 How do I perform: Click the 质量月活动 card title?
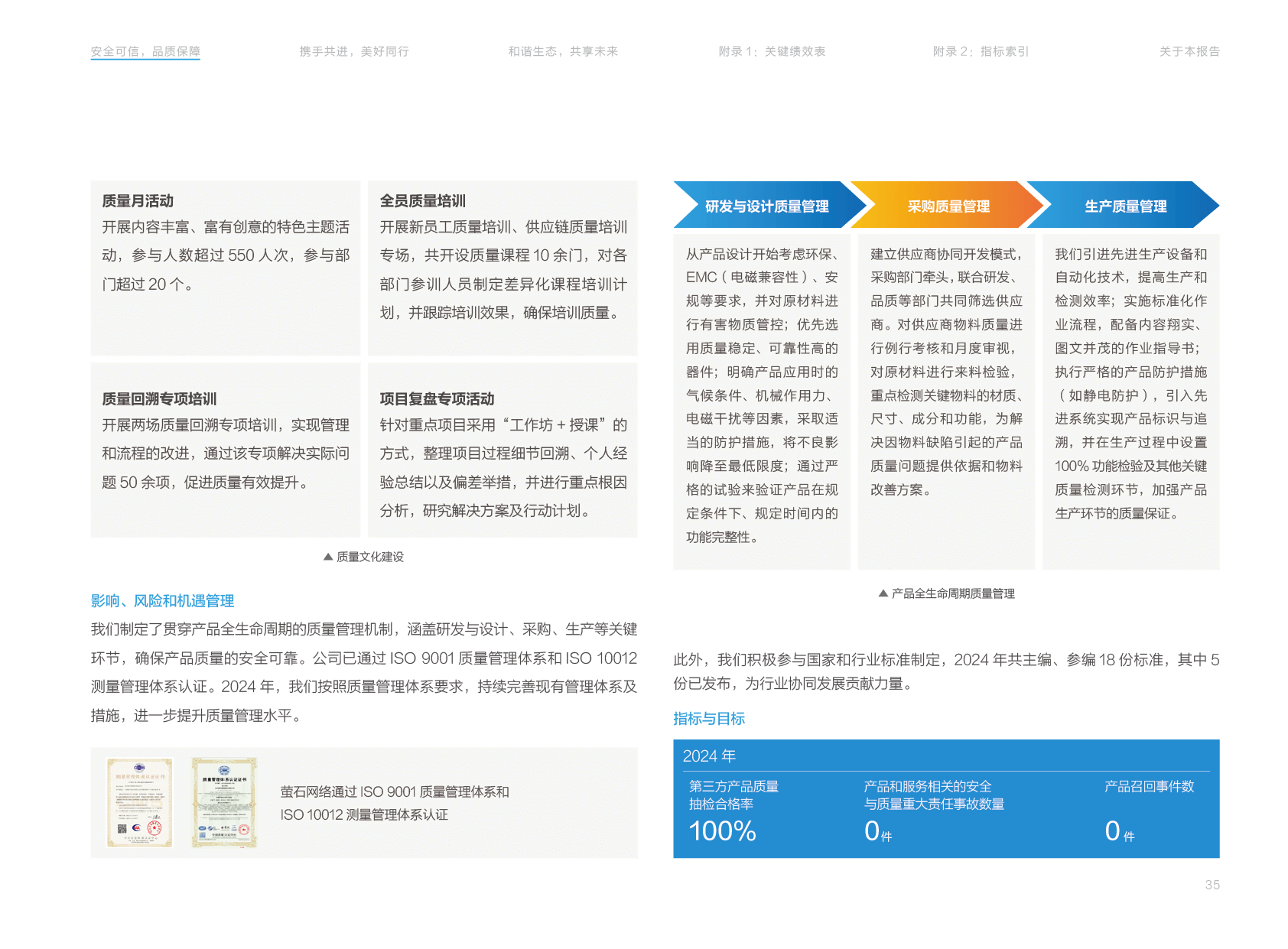(138, 201)
